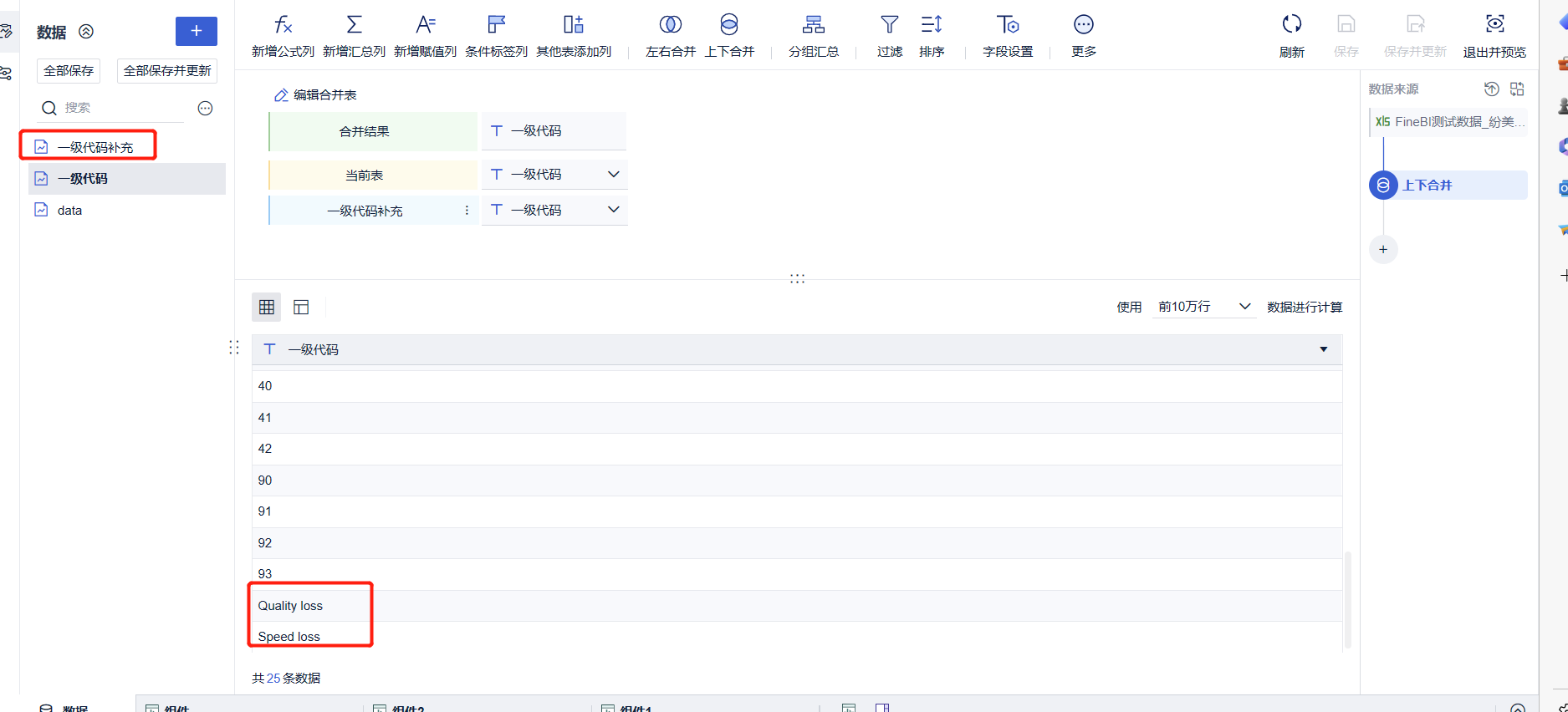1568x712 pixels.
Task: Click the 过滤 filter tool
Action: pyautogui.click(x=890, y=37)
